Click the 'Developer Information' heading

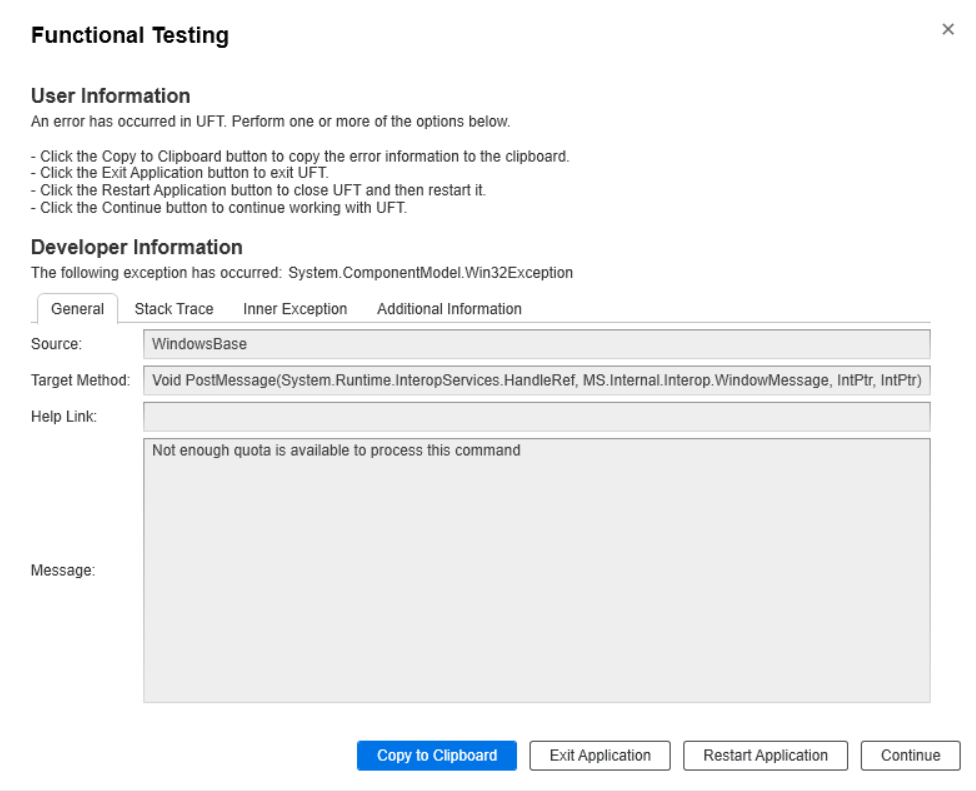click(x=137, y=247)
